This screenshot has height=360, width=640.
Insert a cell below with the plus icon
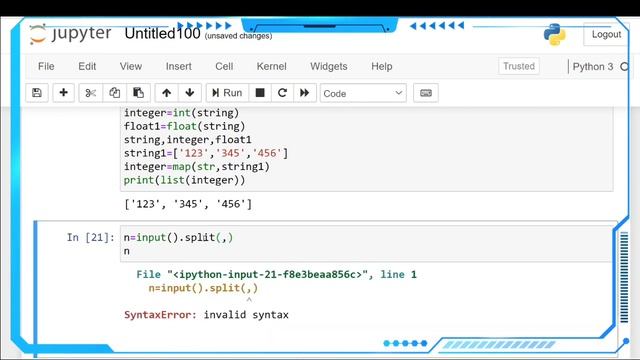tap(63, 93)
